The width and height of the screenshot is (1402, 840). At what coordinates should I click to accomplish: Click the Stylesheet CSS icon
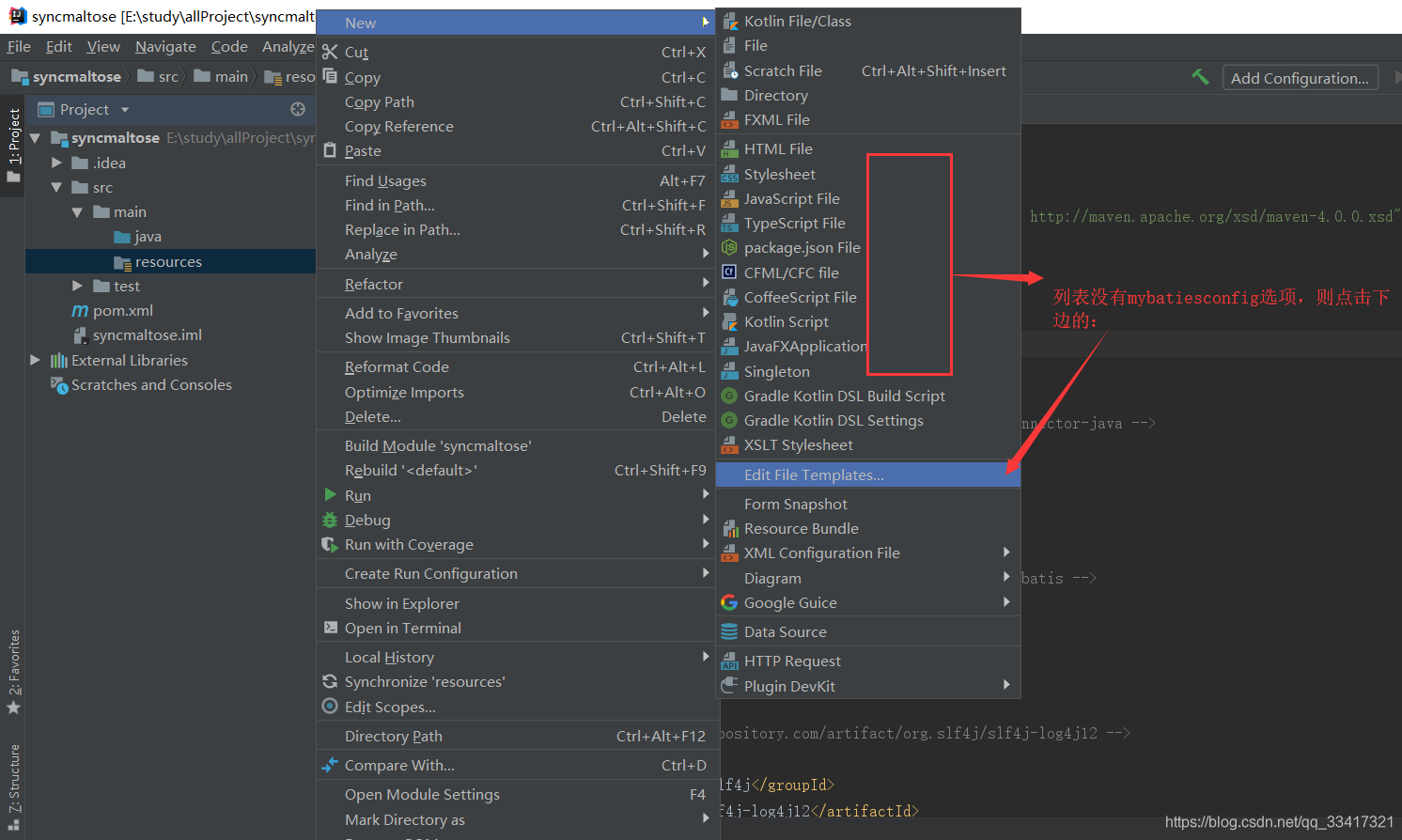coord(730,174)
